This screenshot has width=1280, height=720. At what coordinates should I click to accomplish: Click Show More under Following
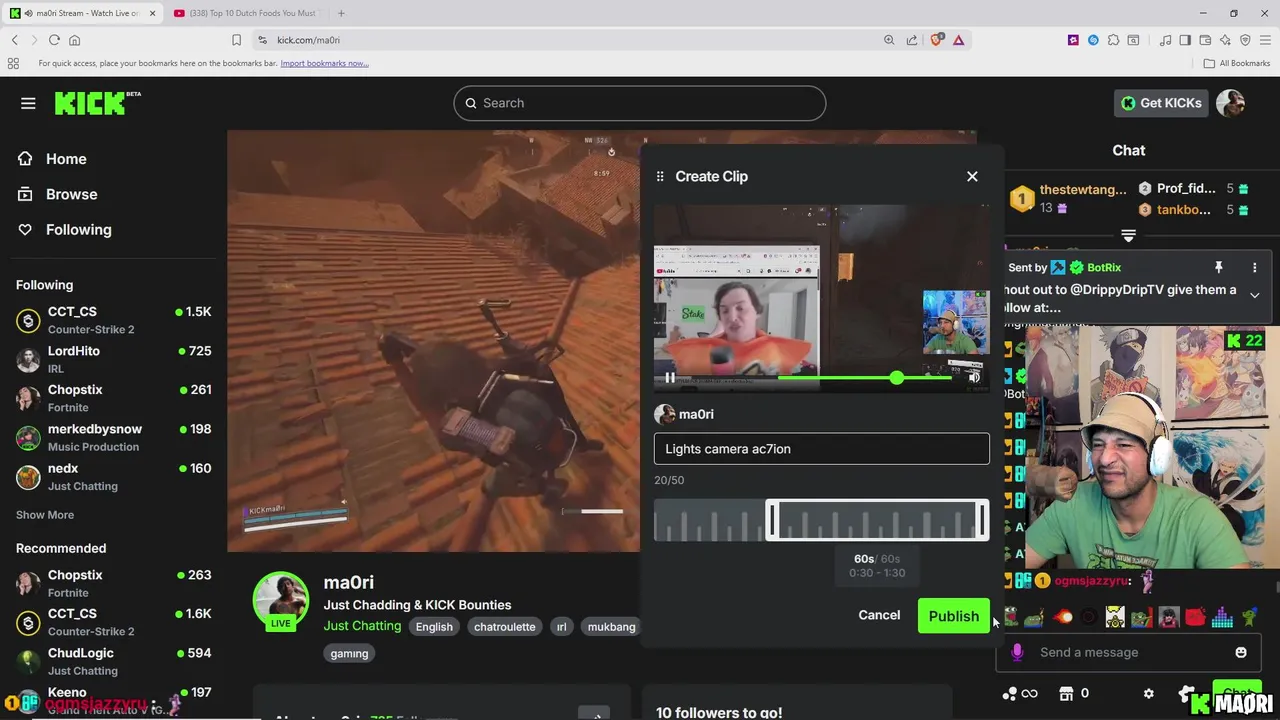45,515
